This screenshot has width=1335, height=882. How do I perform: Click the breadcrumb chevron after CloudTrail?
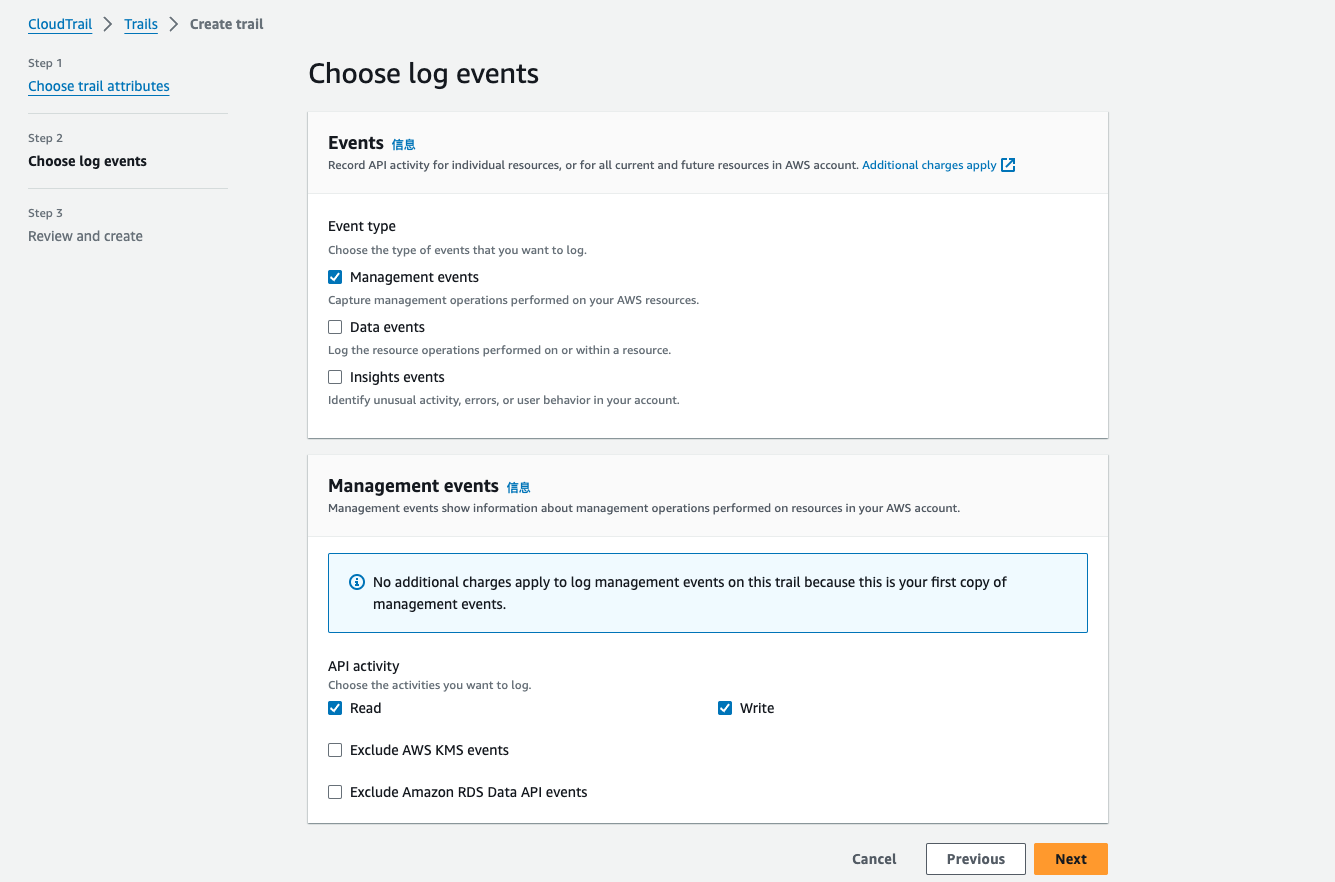point(108,24)
